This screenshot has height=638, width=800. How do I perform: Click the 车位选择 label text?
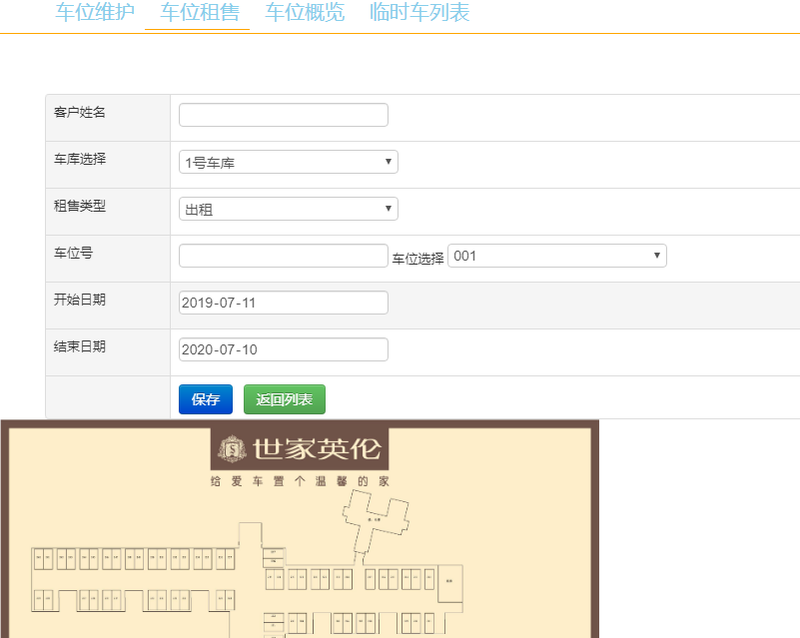point(418,259)
